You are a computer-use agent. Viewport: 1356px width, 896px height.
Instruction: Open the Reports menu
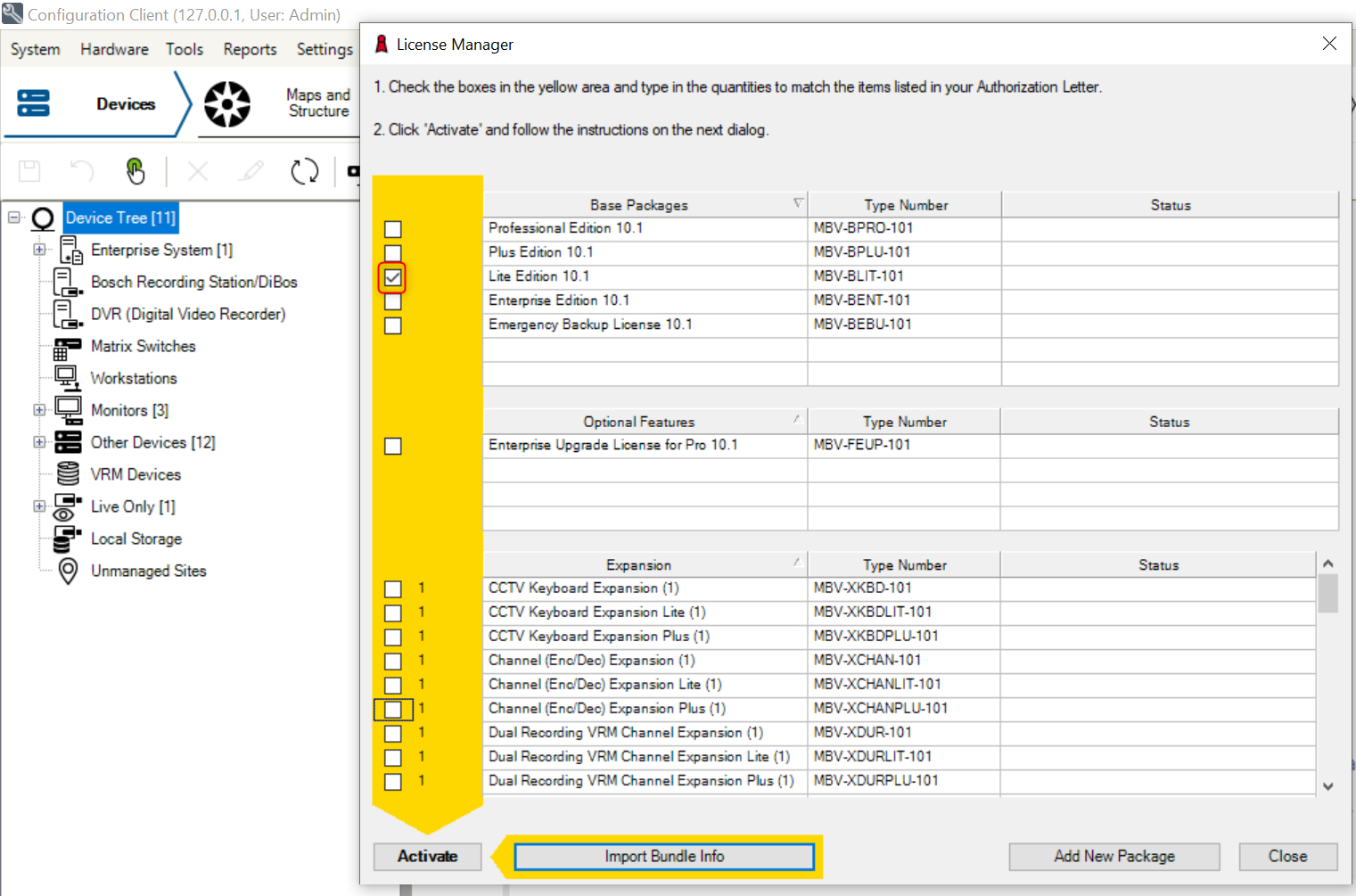[249, 49]
